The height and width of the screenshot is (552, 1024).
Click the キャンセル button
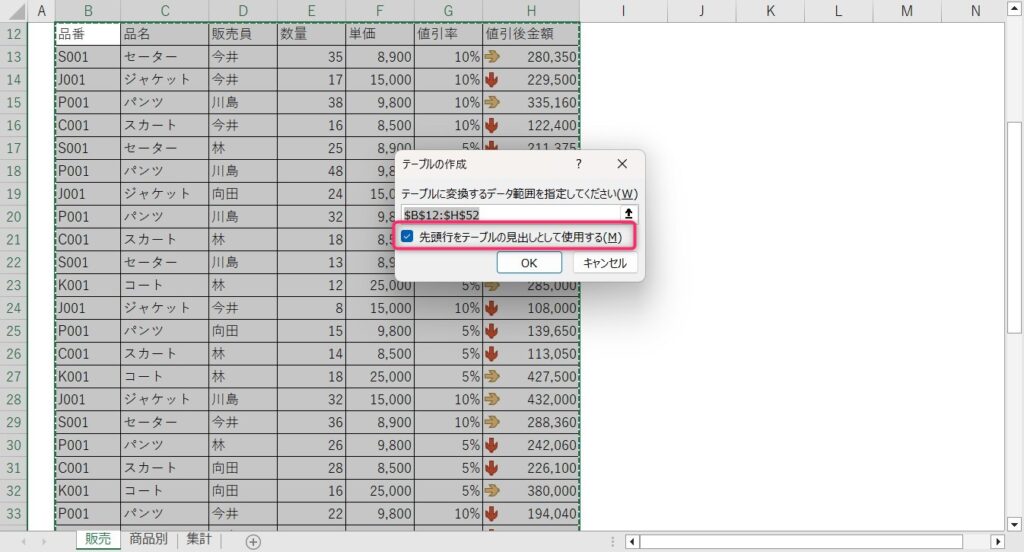pos(605,263)
